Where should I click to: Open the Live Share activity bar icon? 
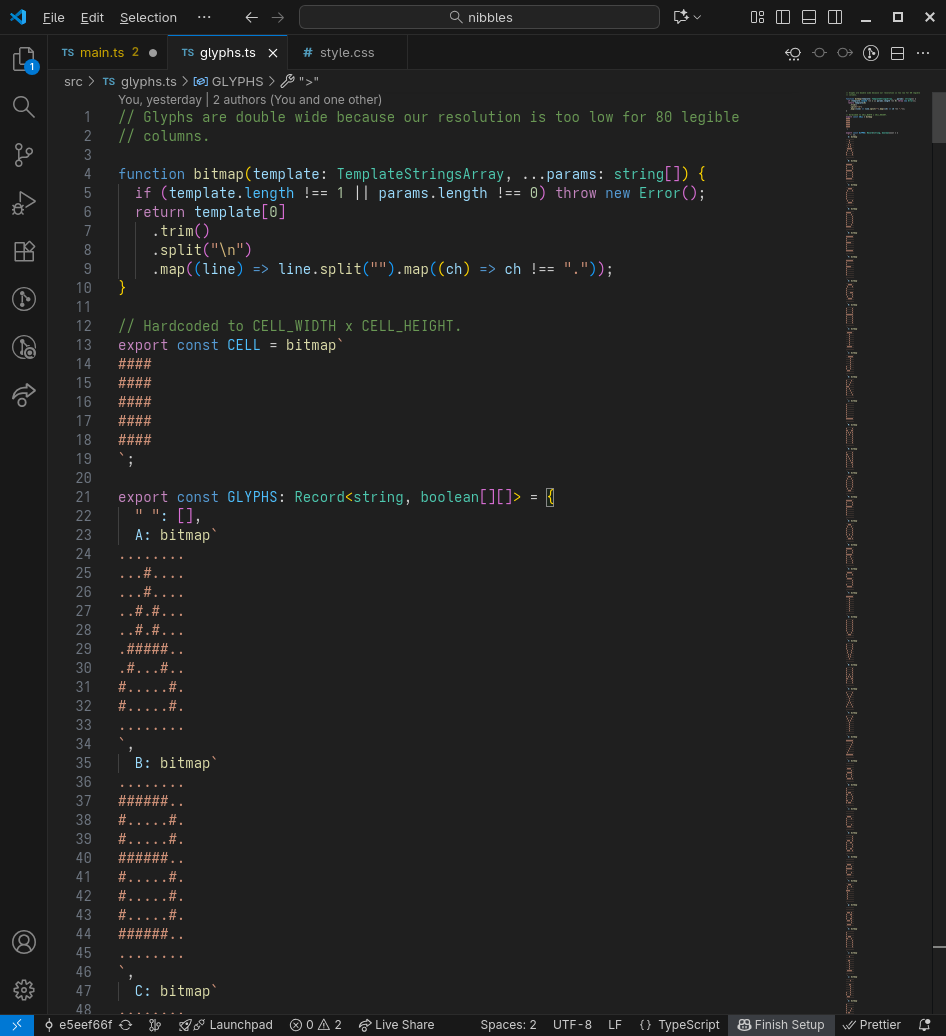24,395
